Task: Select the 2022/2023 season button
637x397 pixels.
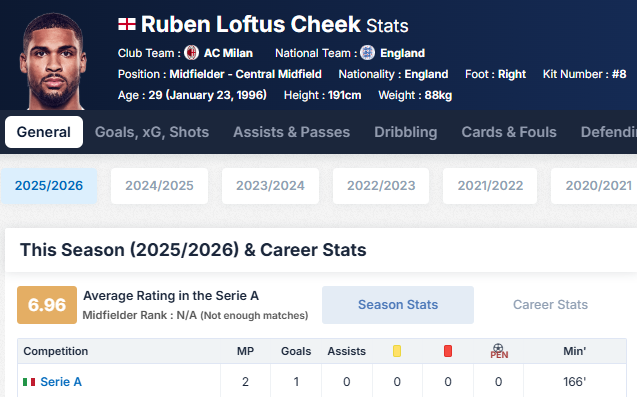Action: (x=381, y=186)
